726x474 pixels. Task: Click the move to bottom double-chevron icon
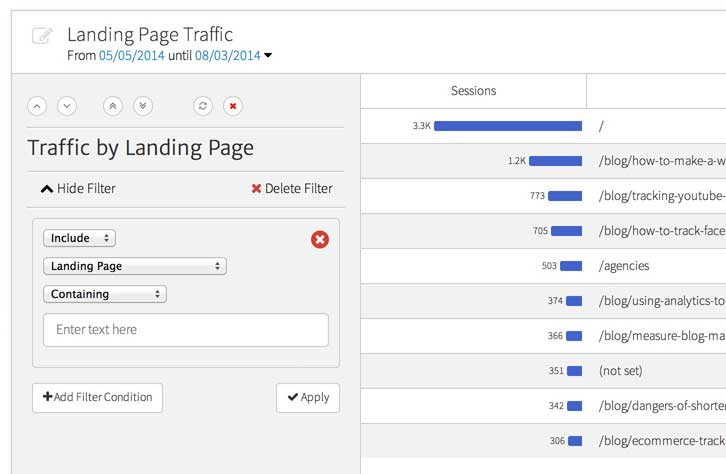(143, 106)
